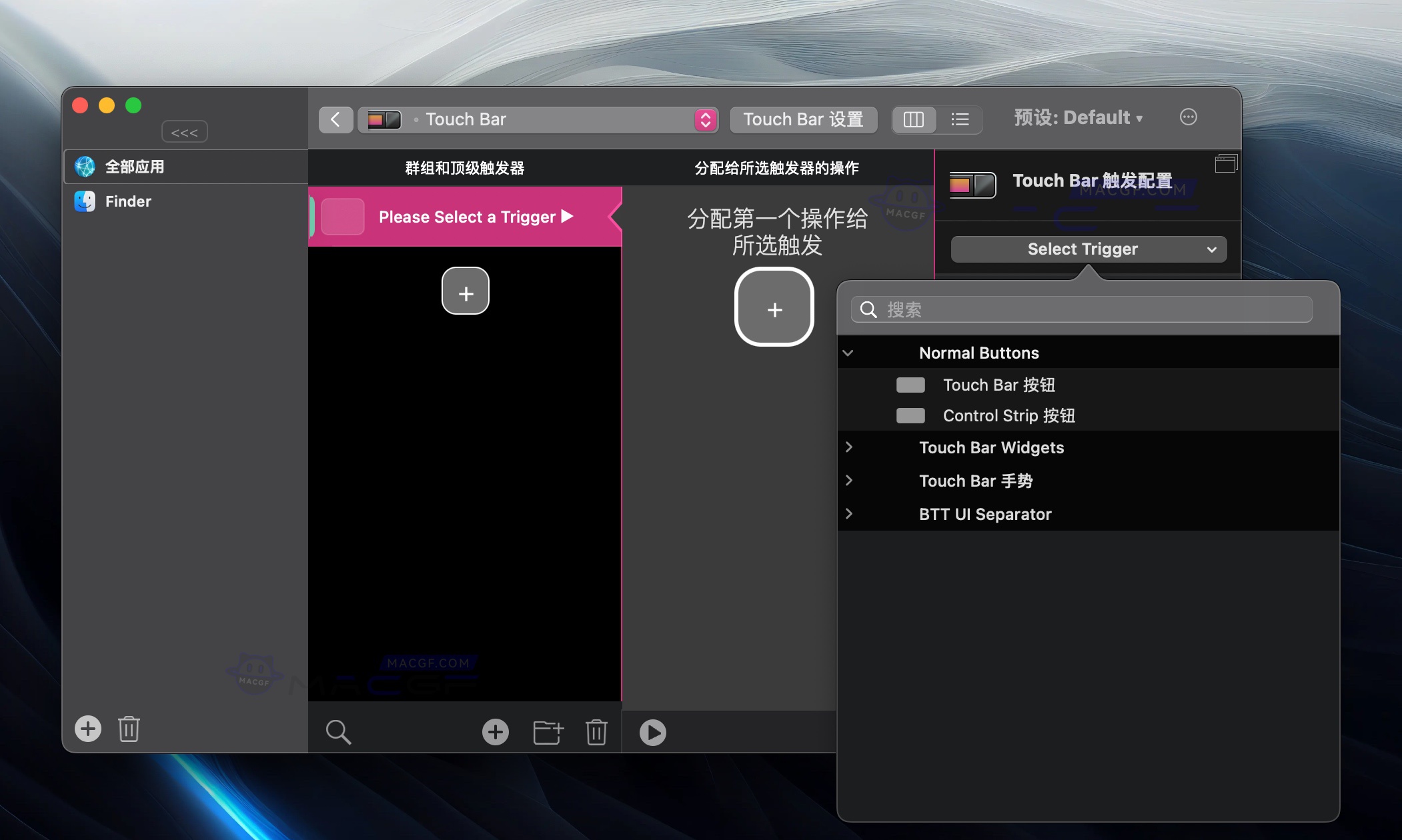Select Finder in the app sidebar
Image resolution: width=1402 pixels, height=840 pixels.
pos(128,201)
